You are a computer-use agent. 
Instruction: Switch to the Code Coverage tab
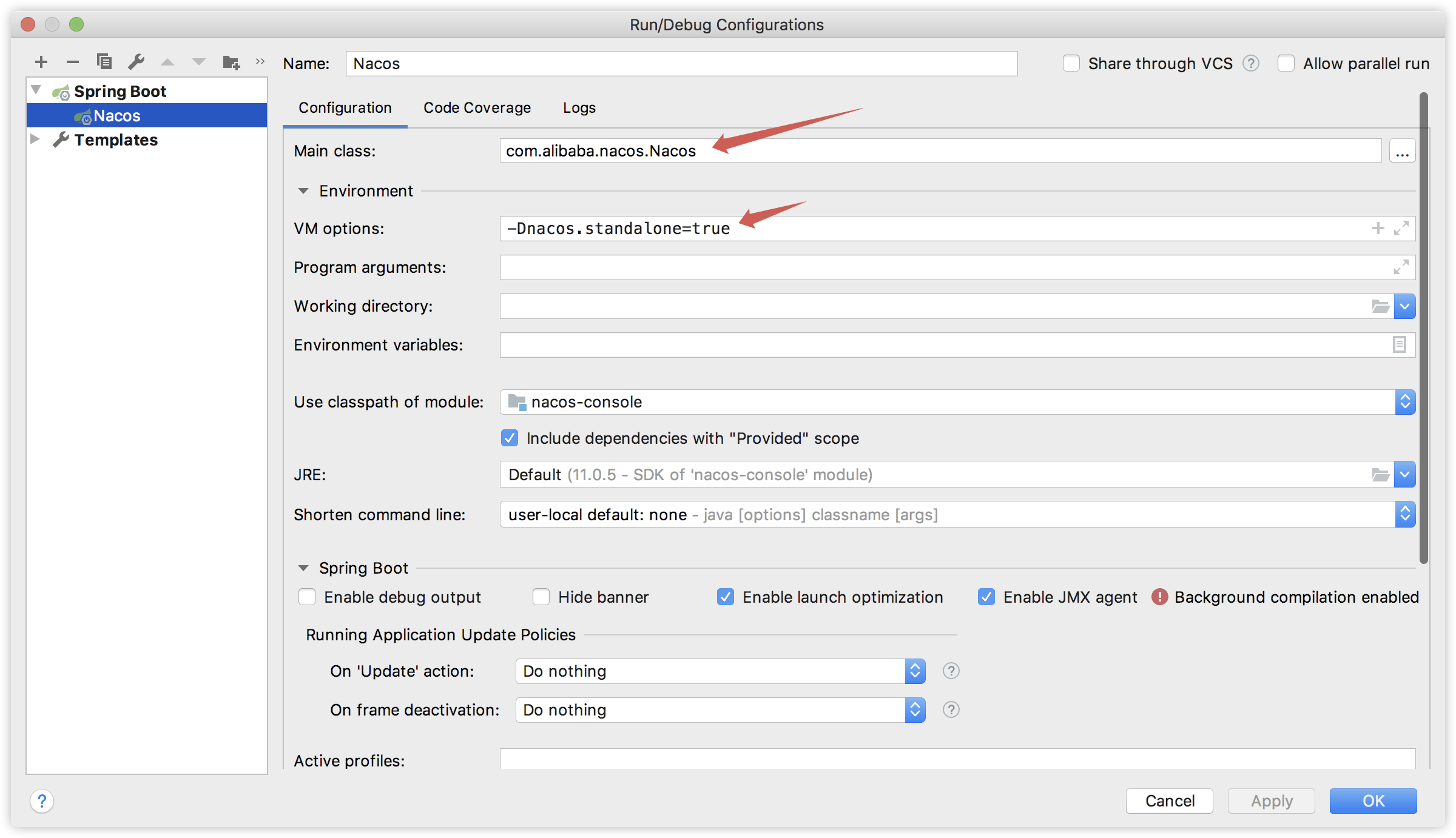pyautogui.click(x=477, y=108)
